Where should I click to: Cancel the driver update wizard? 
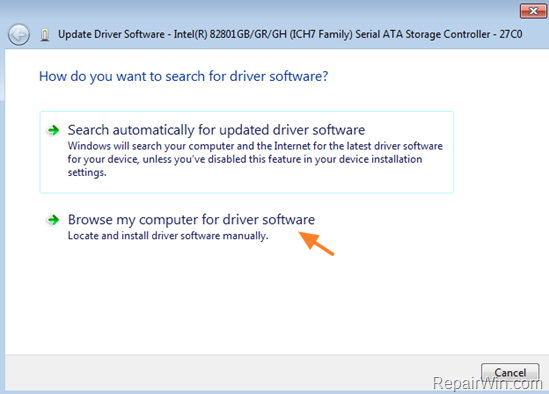coord(510,373)
